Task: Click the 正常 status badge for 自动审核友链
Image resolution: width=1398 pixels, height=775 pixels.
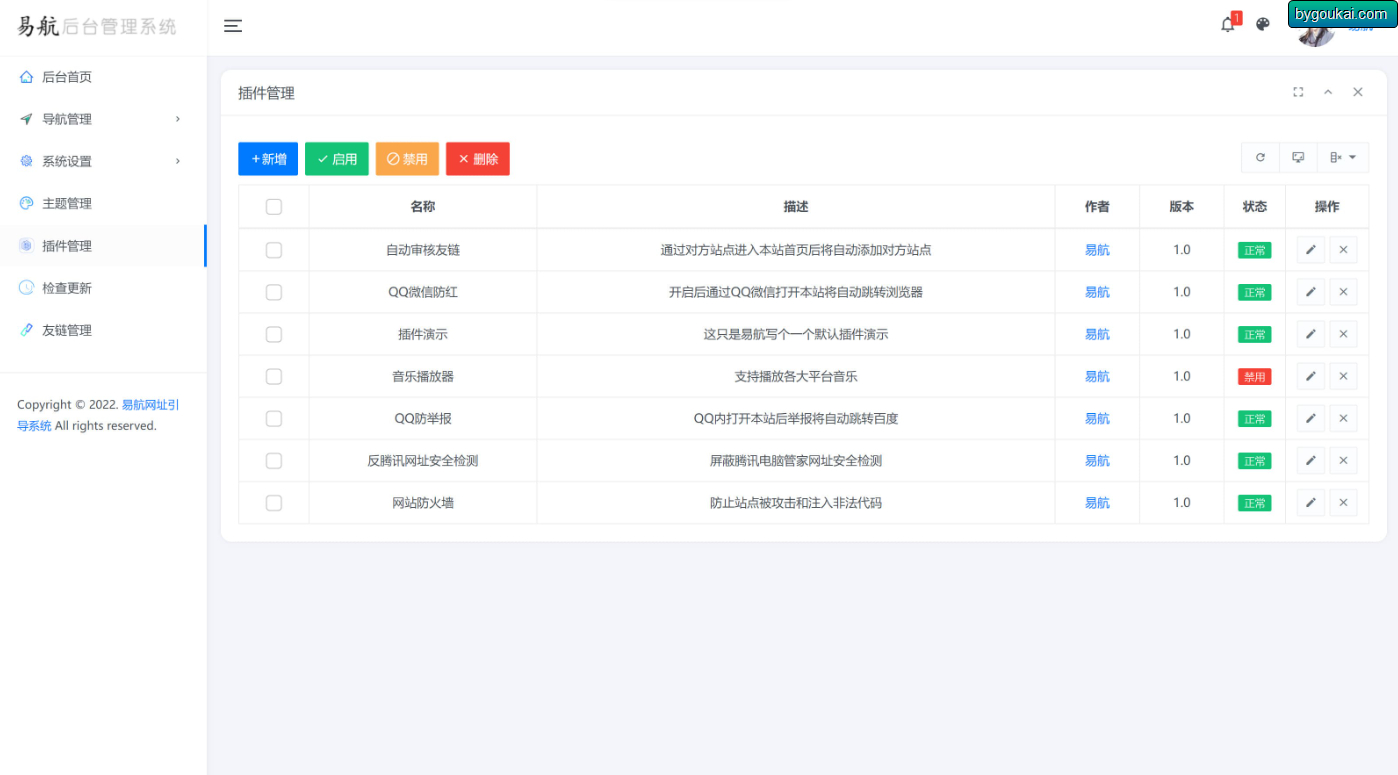Action: pos(1254,250)
